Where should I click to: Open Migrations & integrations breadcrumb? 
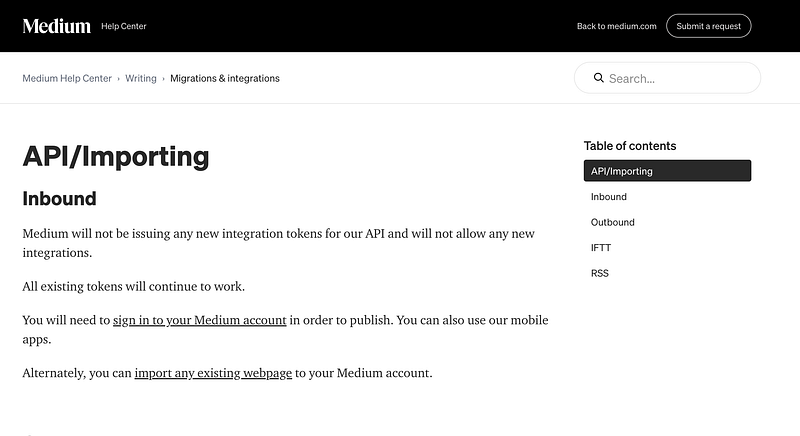pos(224,79)
